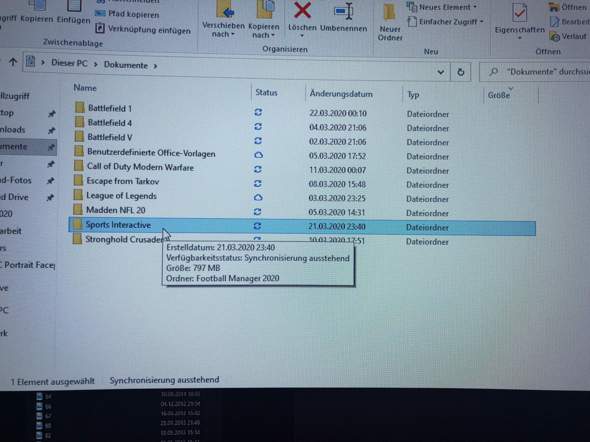The height and width of the screenshot is (442, 590).
Task: Click Synchronisierung ausstehend in status bar
Action: 164,380
